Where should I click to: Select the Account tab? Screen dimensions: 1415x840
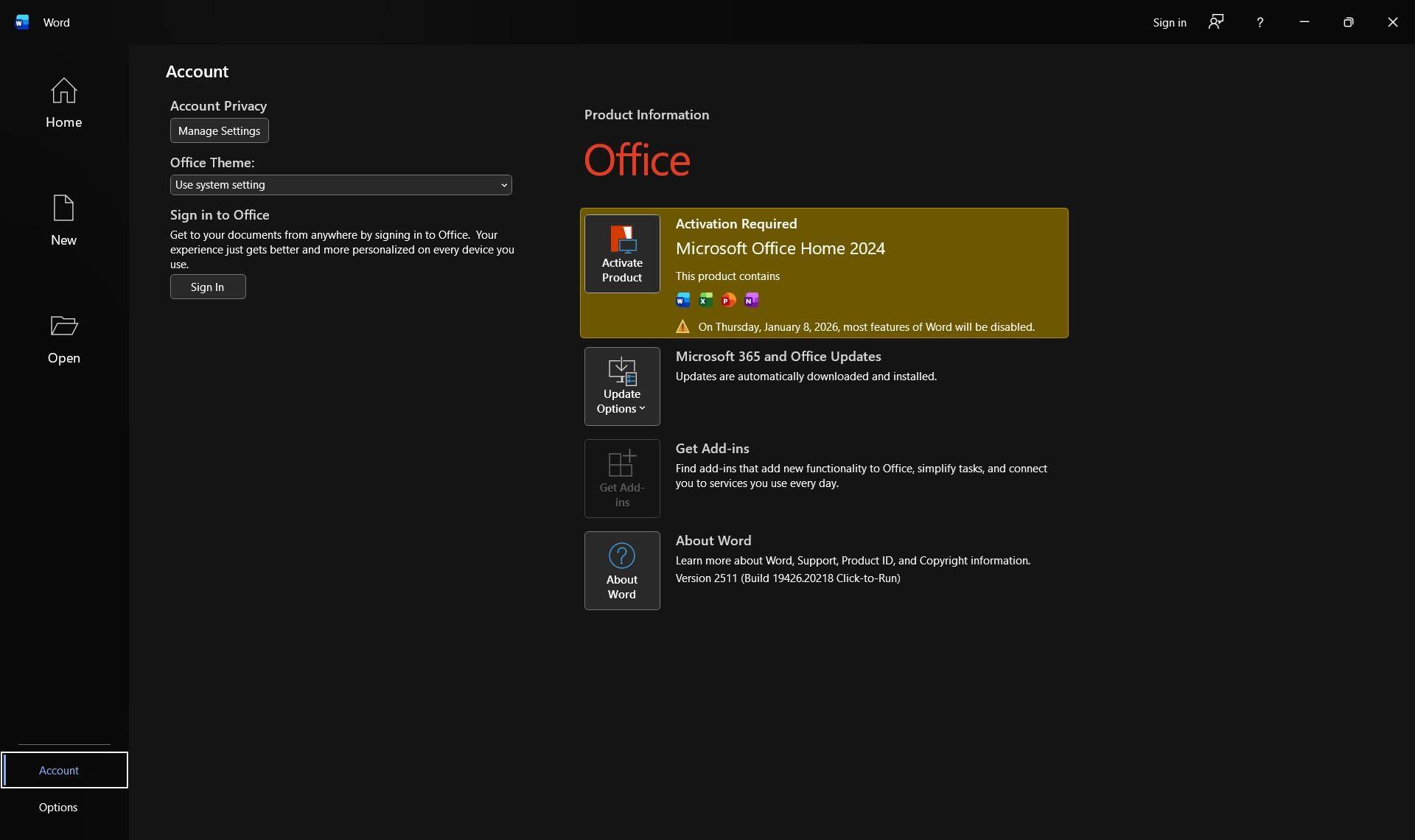coord(59,770)
